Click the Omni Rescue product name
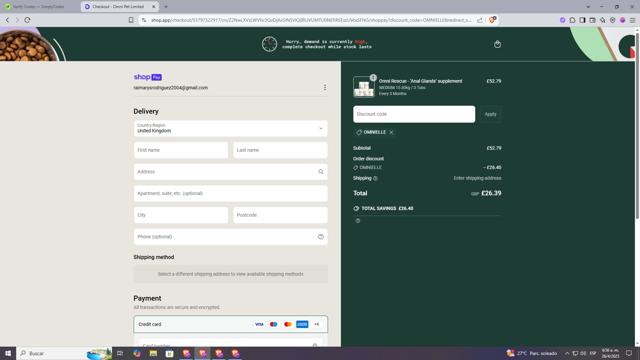 420,81
